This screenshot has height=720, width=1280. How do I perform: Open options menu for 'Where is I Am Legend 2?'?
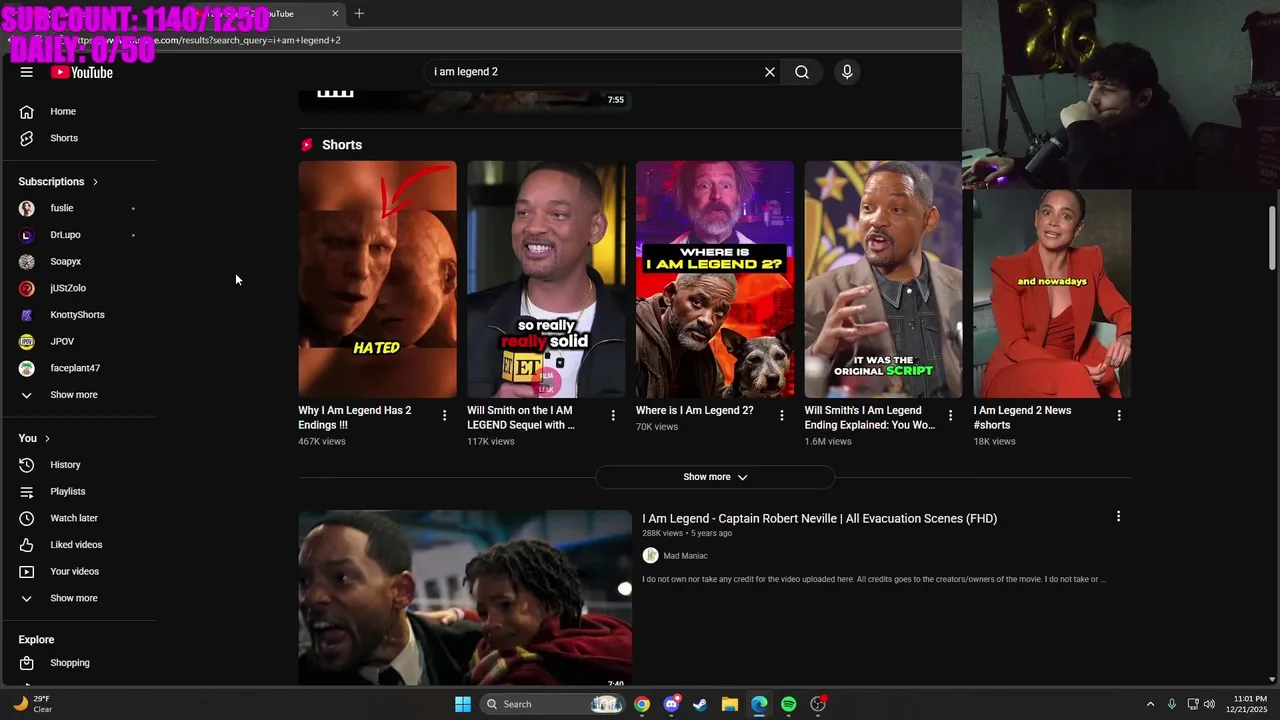coord(782,415)
